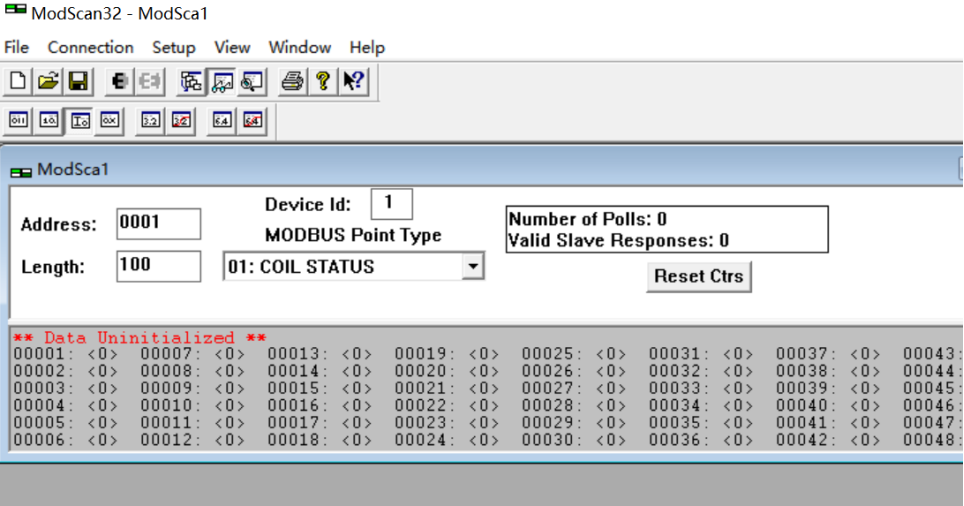The height and width of the screenshot is (506, 964).
Task: Select the integer display format icon
Action: click(80, 121)
